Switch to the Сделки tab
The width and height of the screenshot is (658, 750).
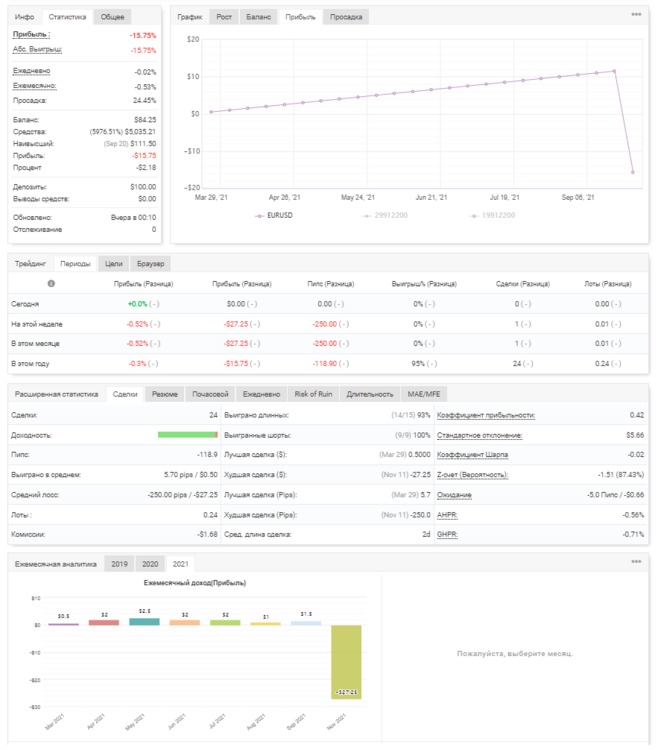125,394
